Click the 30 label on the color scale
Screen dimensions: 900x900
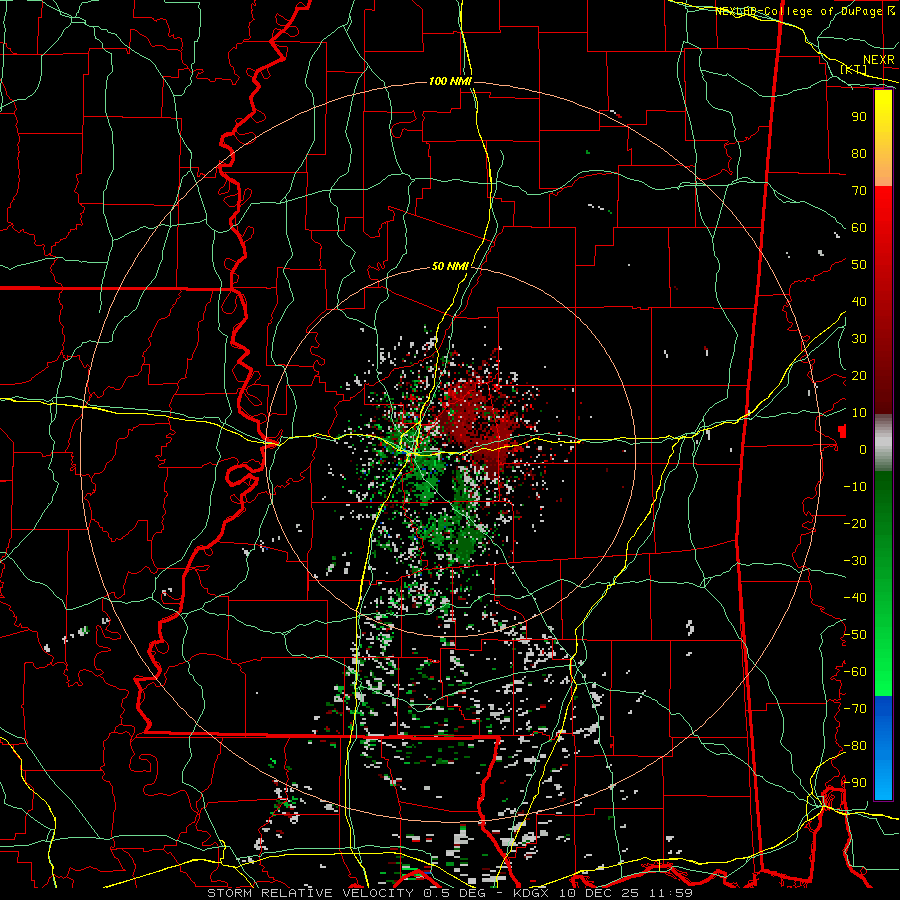click(859, 339)
